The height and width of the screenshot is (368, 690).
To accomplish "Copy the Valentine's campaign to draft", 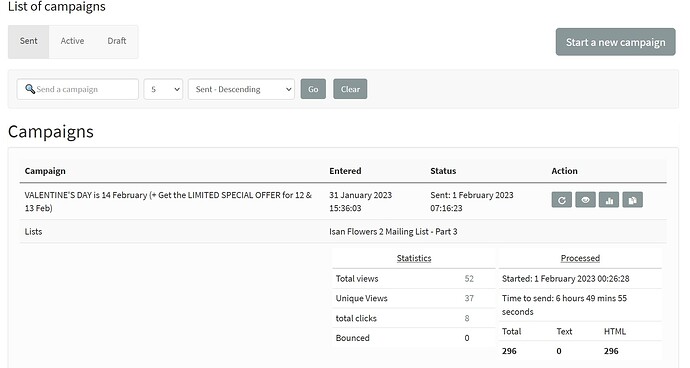I will (x=633, y=200).
